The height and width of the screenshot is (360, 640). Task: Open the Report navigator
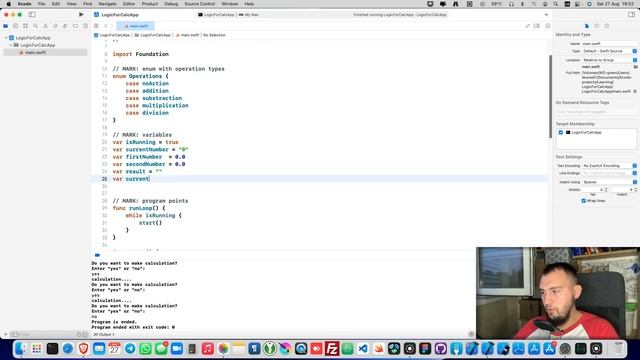pos(85,26)
